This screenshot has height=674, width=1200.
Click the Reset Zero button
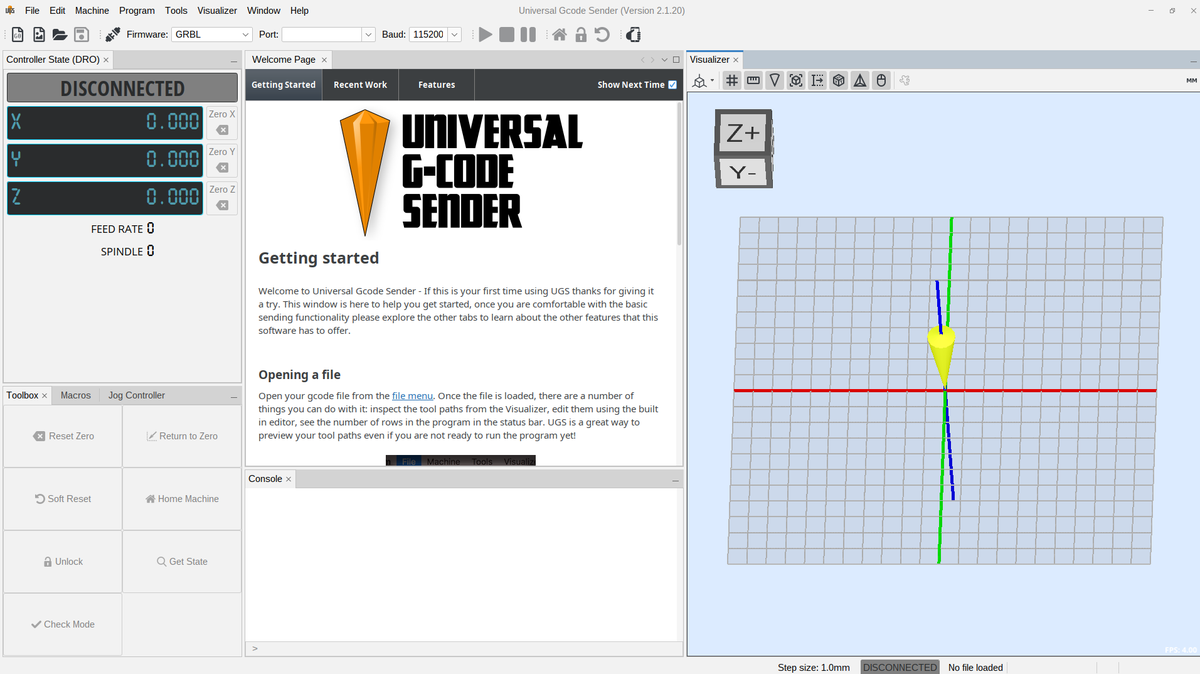(63, 436)
